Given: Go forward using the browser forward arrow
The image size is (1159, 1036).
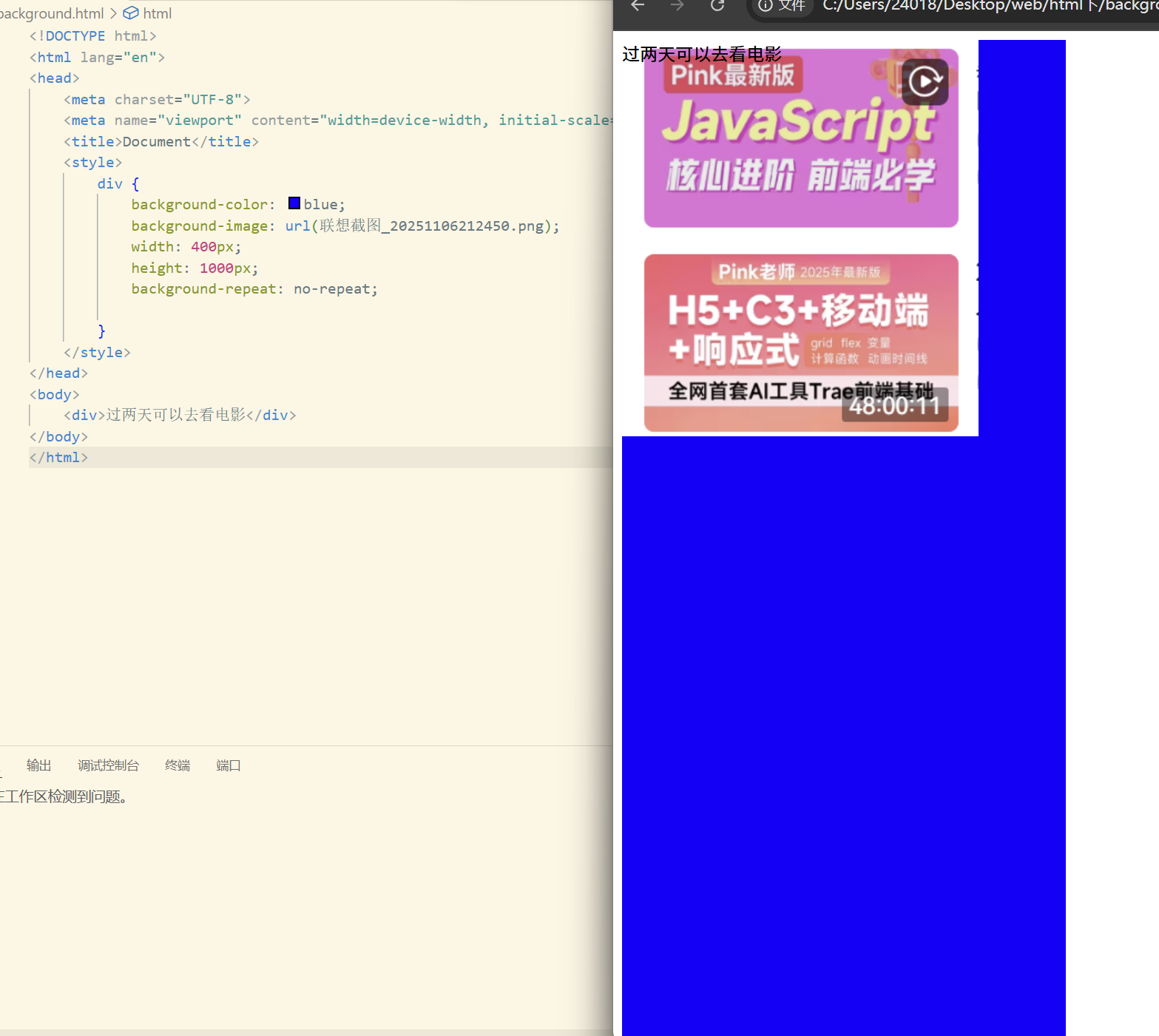Looking at the screenshot, I should [x=678, y=5].
